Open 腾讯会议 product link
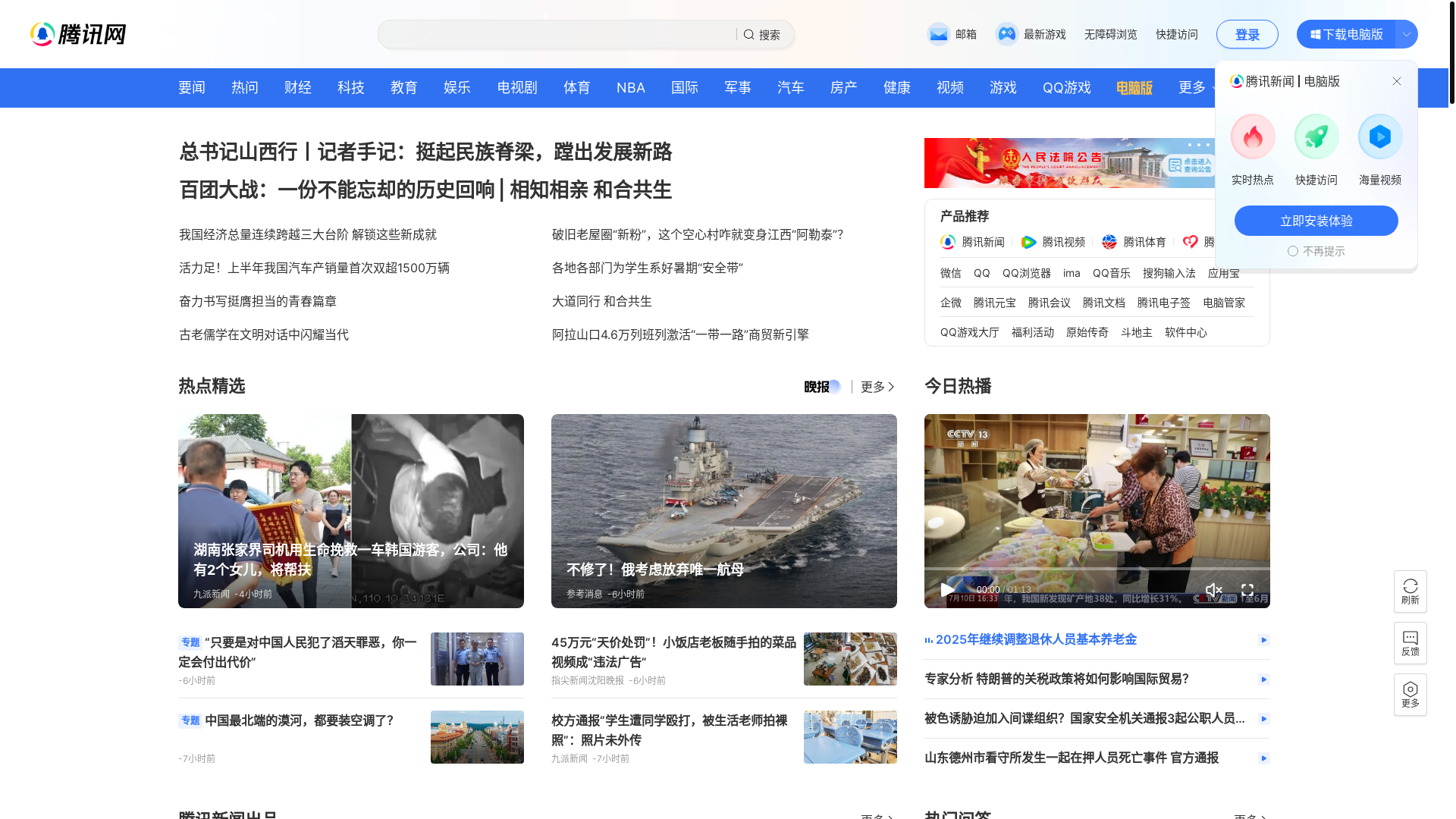 1050,303
